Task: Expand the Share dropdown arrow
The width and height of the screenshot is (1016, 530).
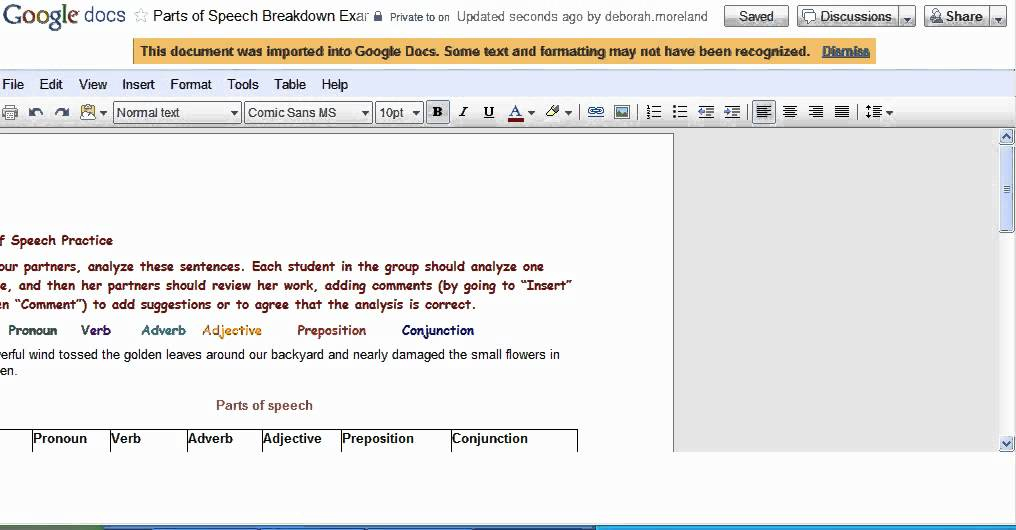Action: (998, 17)
